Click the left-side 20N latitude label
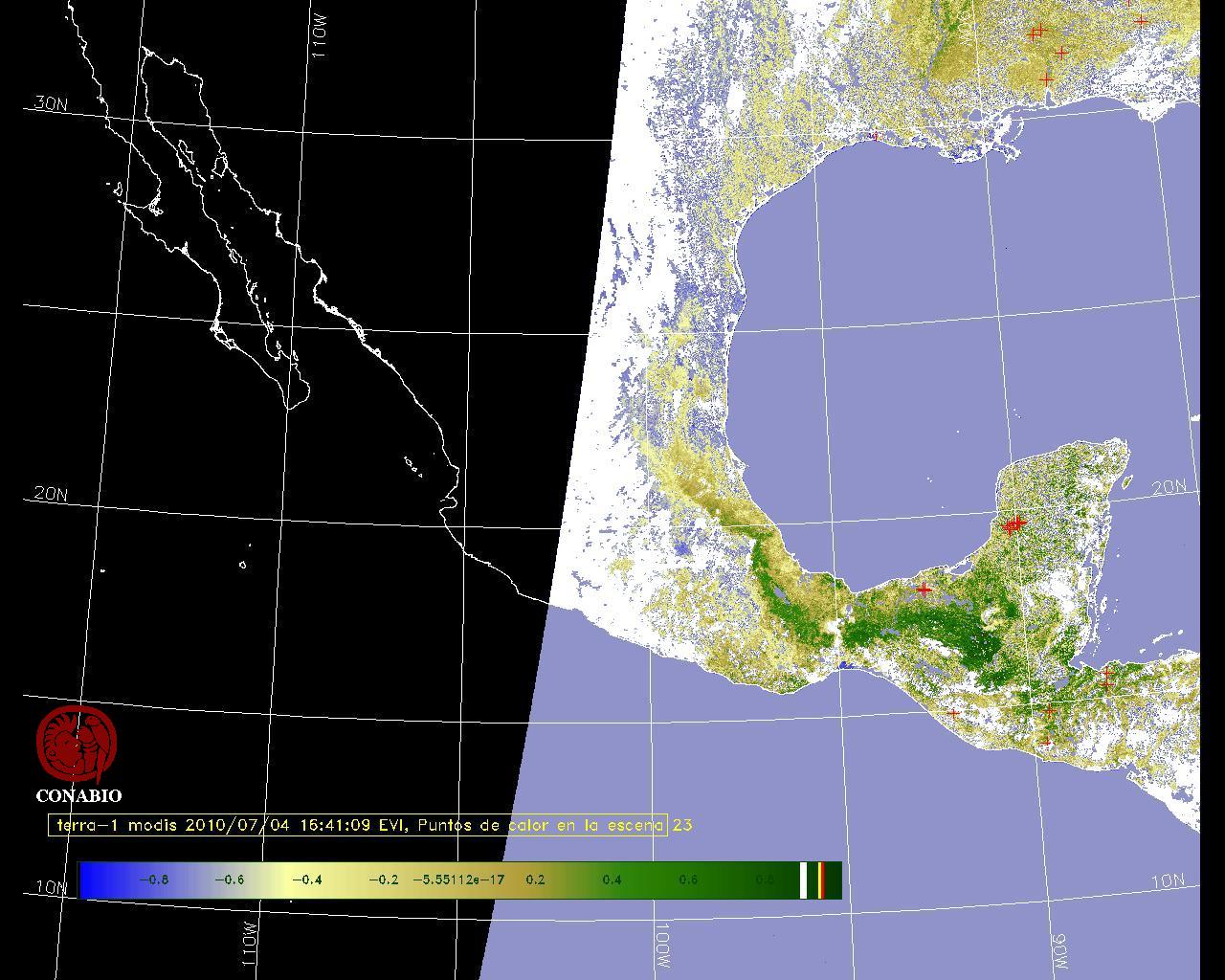1225x980 pixels. tap(50, 494)
